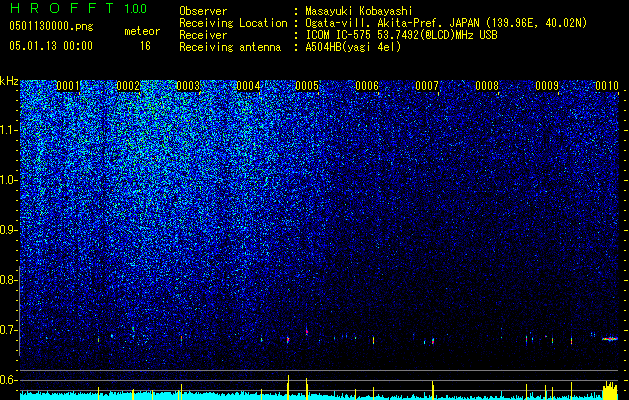Viewport: 629px width, 400px height.
Task: Click time marker 0006
Action: [367, 86]
